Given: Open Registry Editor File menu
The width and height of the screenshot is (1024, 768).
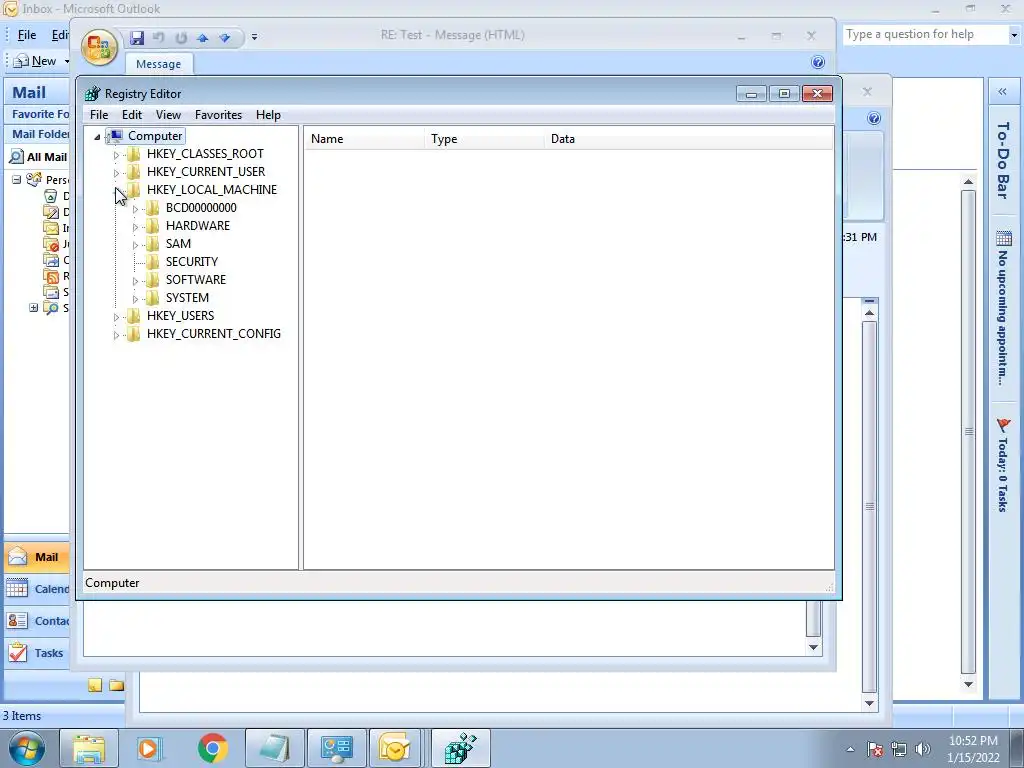Looking at the screenshot, I should 99,114.
